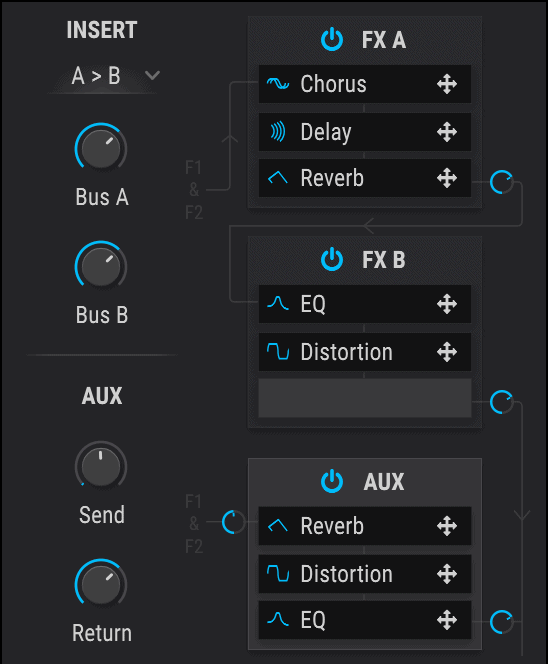Image resolution: width=548 pixels, height=664 pixels.
Task: Click the chevron beside A > B
Action: tap(152, 75)
